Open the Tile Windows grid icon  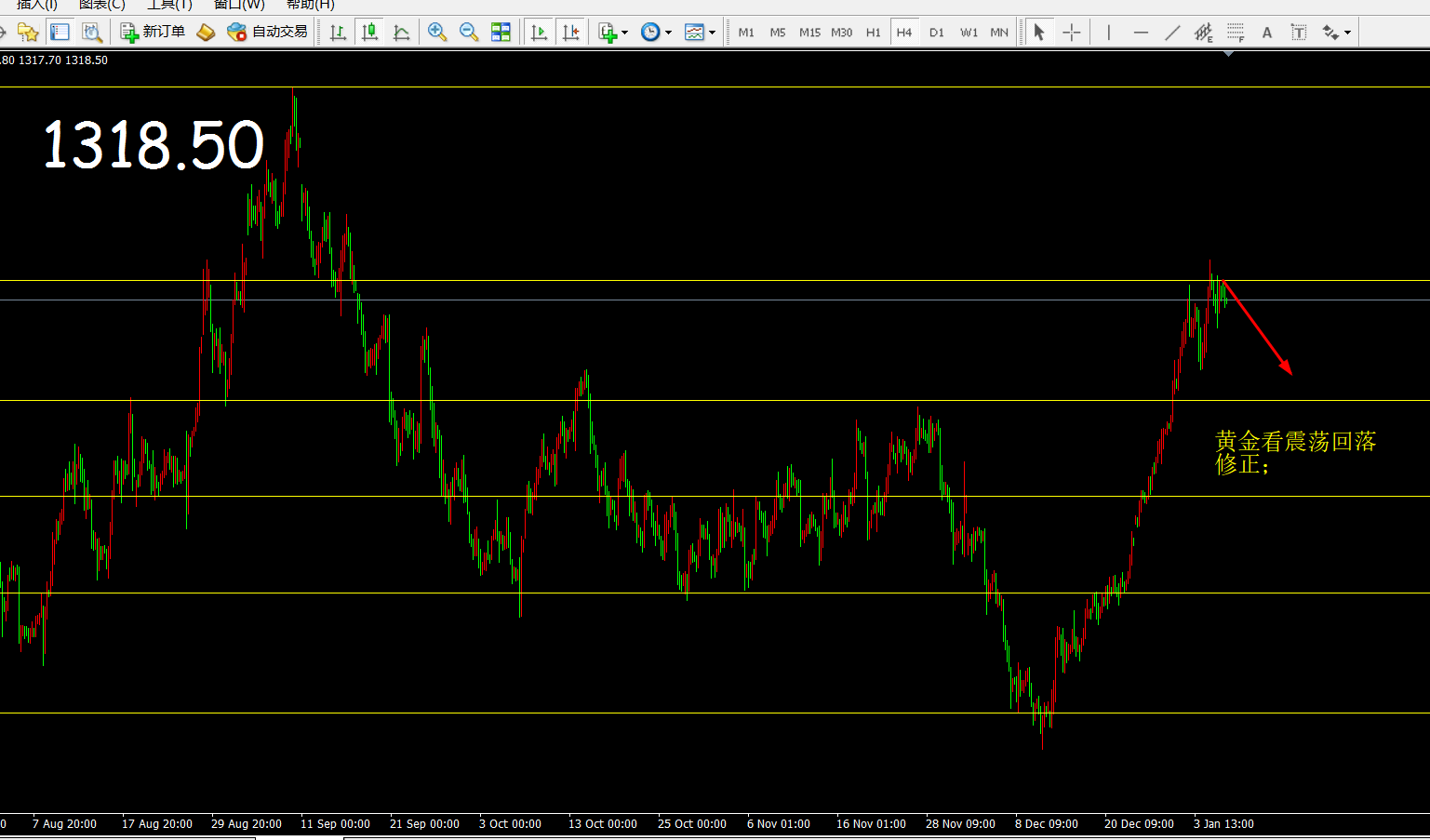click(x=501, y=33)
